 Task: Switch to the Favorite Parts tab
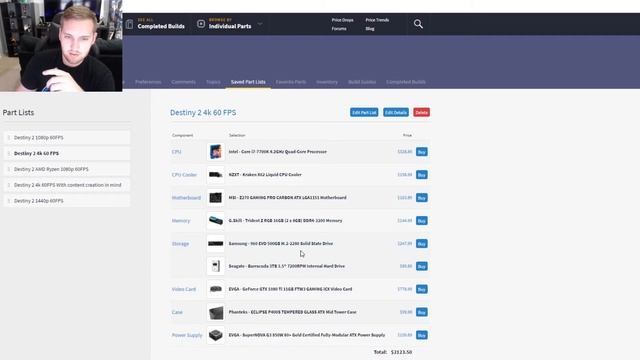click(291, 82)
